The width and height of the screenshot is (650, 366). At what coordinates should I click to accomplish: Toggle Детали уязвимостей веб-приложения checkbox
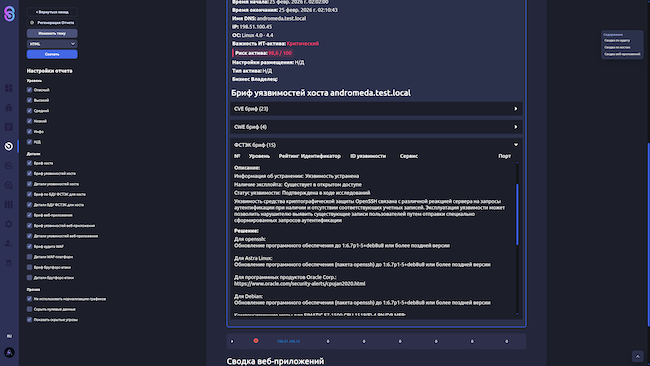tap(29, 236)
